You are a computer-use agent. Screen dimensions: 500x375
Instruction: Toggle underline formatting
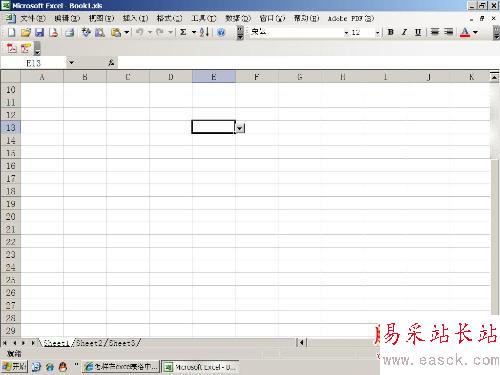pyautogui.click(x=418, y=32)
